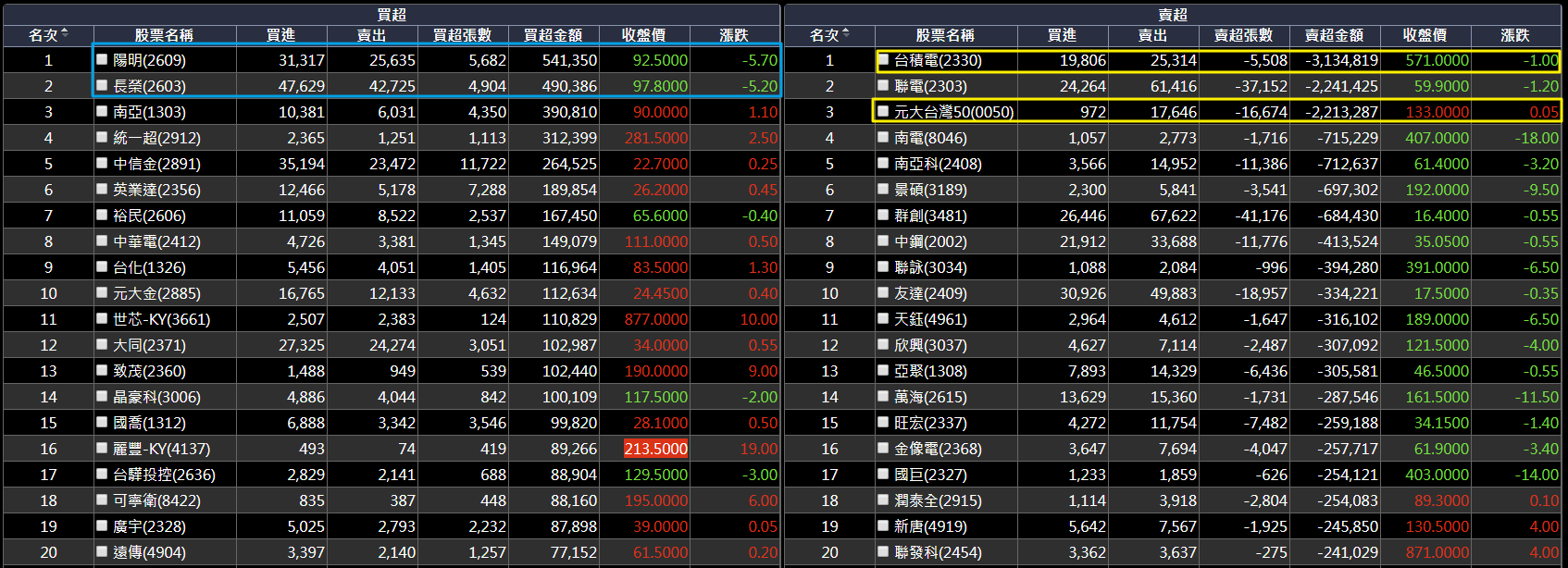Click 收盤價 header in 賣超 table

pyautogui.click(x=1425, y=35)
